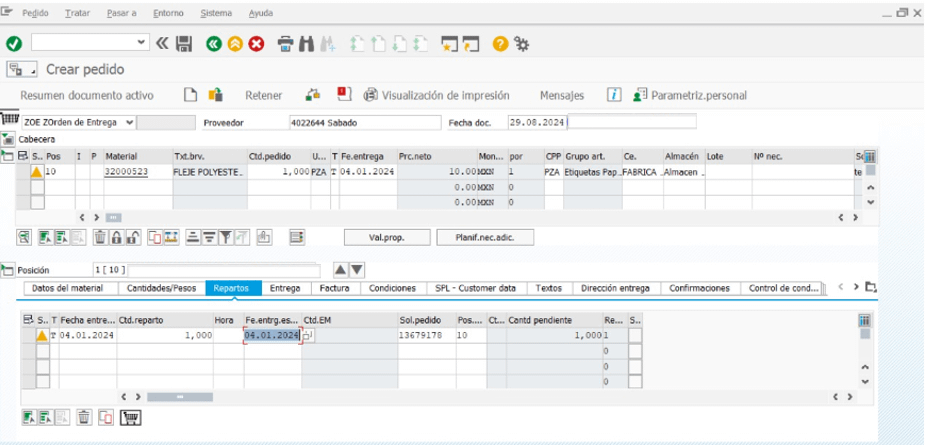Click the green Back arrow icon
927x445 pixels.
(213, 43)
